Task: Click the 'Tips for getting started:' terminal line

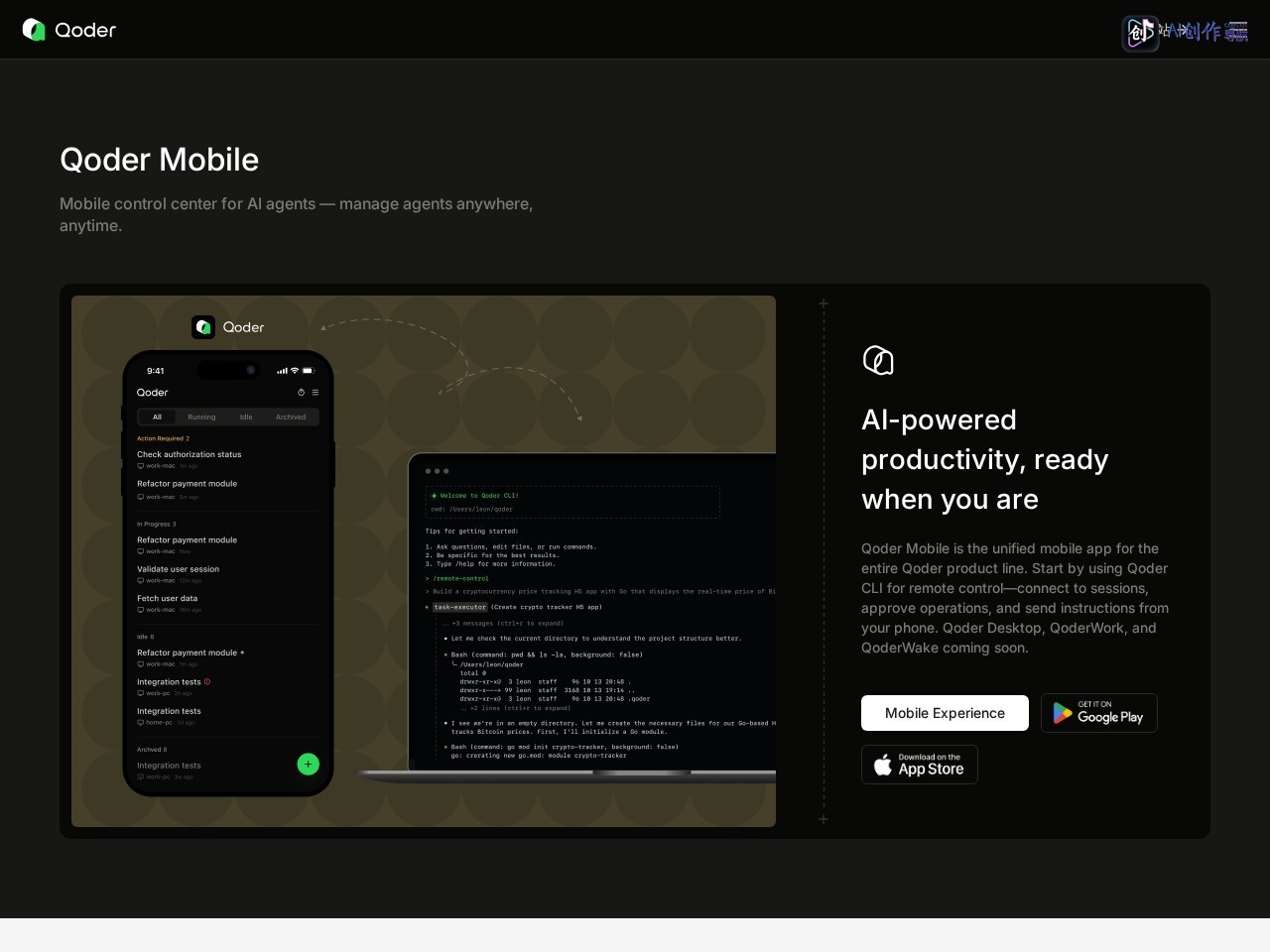Action: 471,532
